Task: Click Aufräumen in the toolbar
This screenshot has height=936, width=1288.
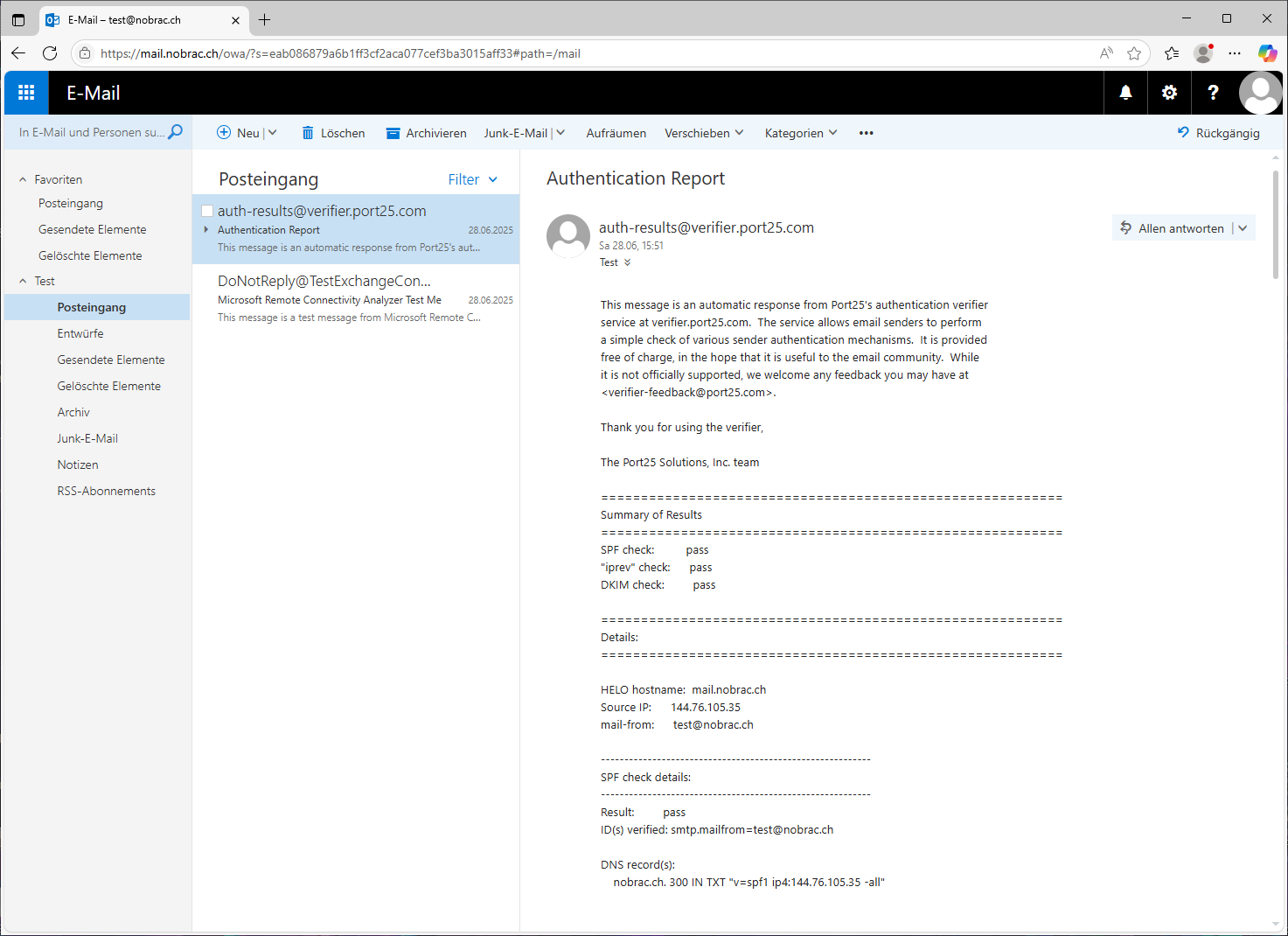Action: tap(616, 133)
